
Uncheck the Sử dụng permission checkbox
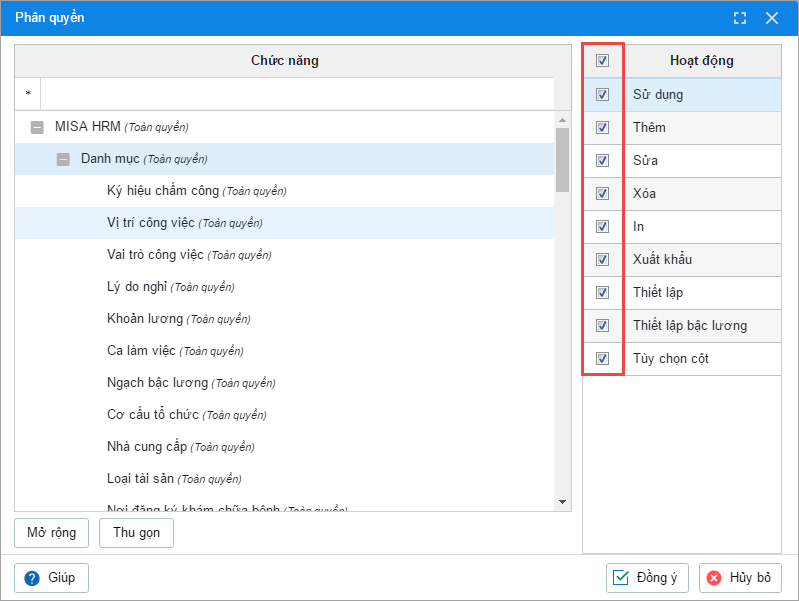click(602, 95)
